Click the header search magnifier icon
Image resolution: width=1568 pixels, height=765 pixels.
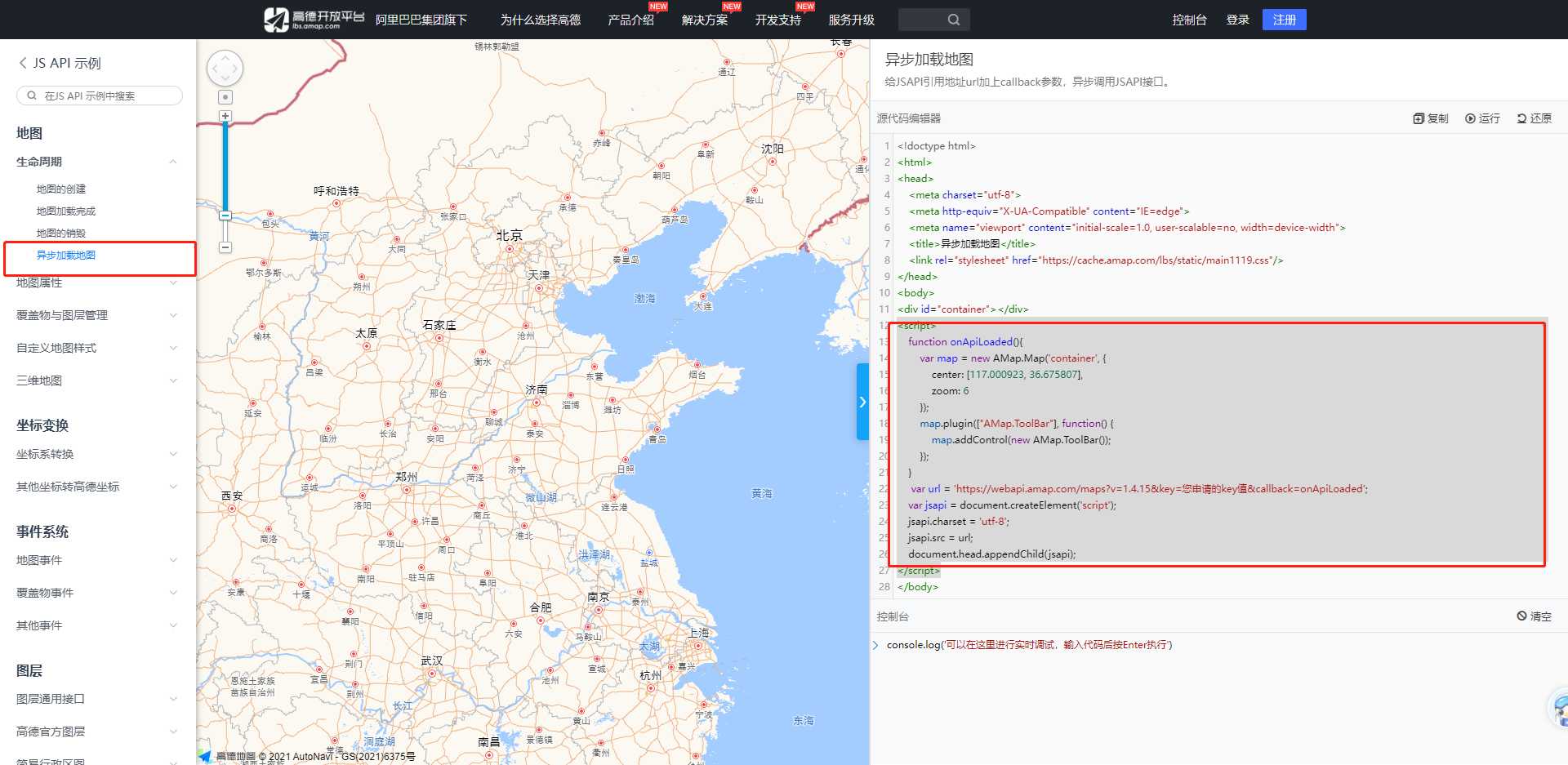click(954, 20)
